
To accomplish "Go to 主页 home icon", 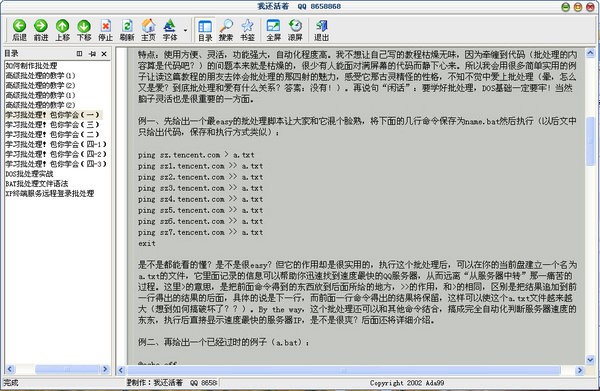I will [x=148, y=26].
